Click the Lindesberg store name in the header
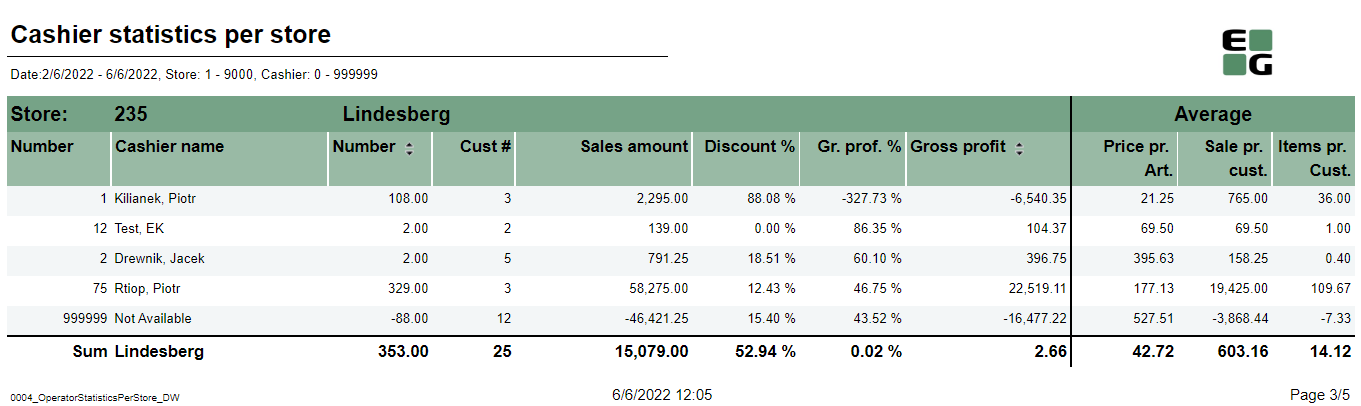 pos(396,115)
